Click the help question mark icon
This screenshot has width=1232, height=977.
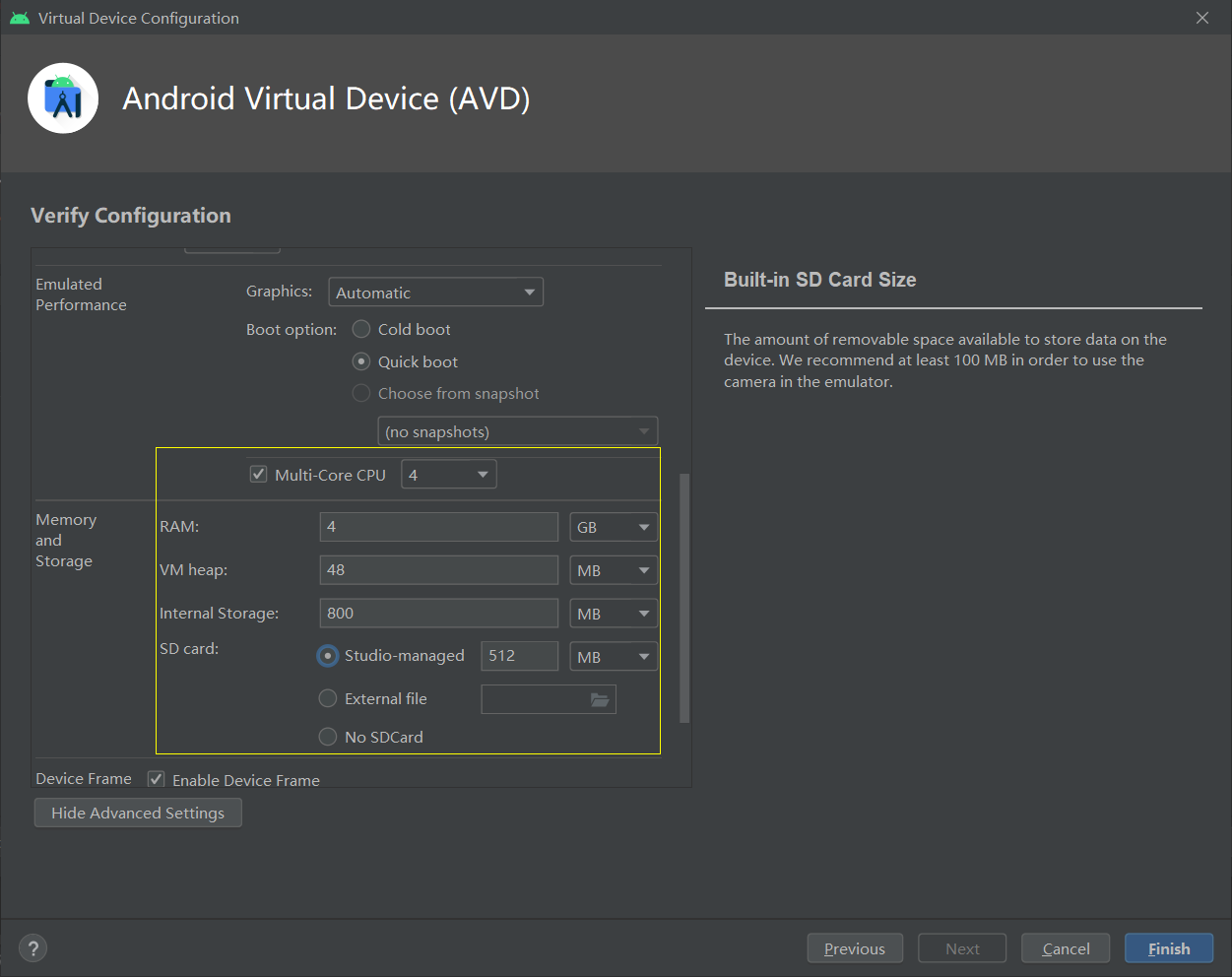pyautogui.click(x=33, y=948)
